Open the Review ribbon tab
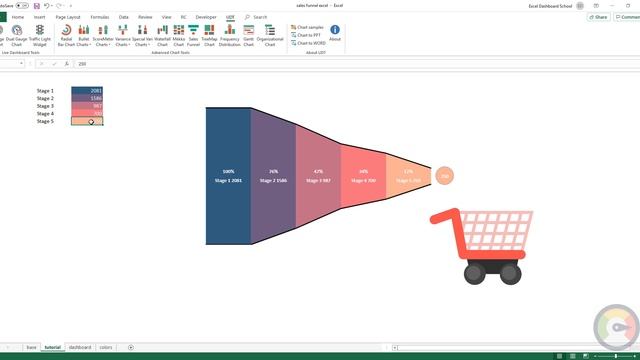This screenshot has width=640, height=360. click(x=145, y=17)
